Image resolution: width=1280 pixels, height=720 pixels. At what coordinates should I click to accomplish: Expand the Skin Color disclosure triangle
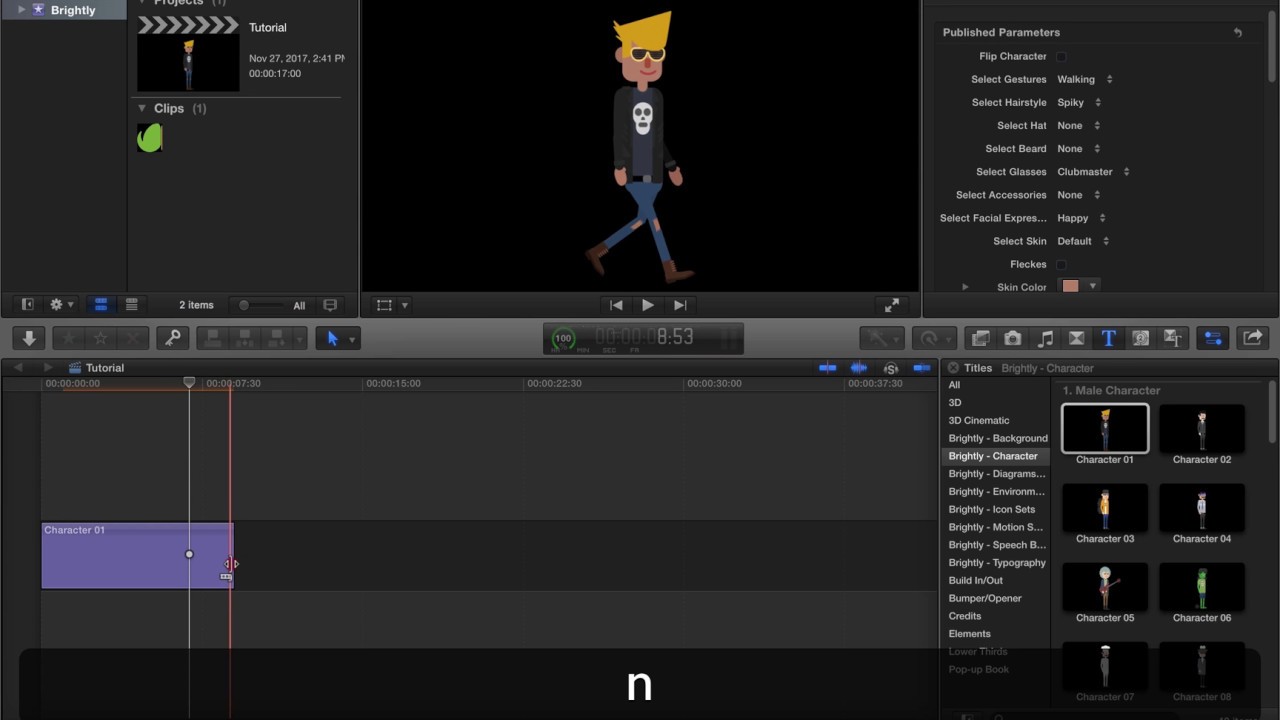pos(965,287)
